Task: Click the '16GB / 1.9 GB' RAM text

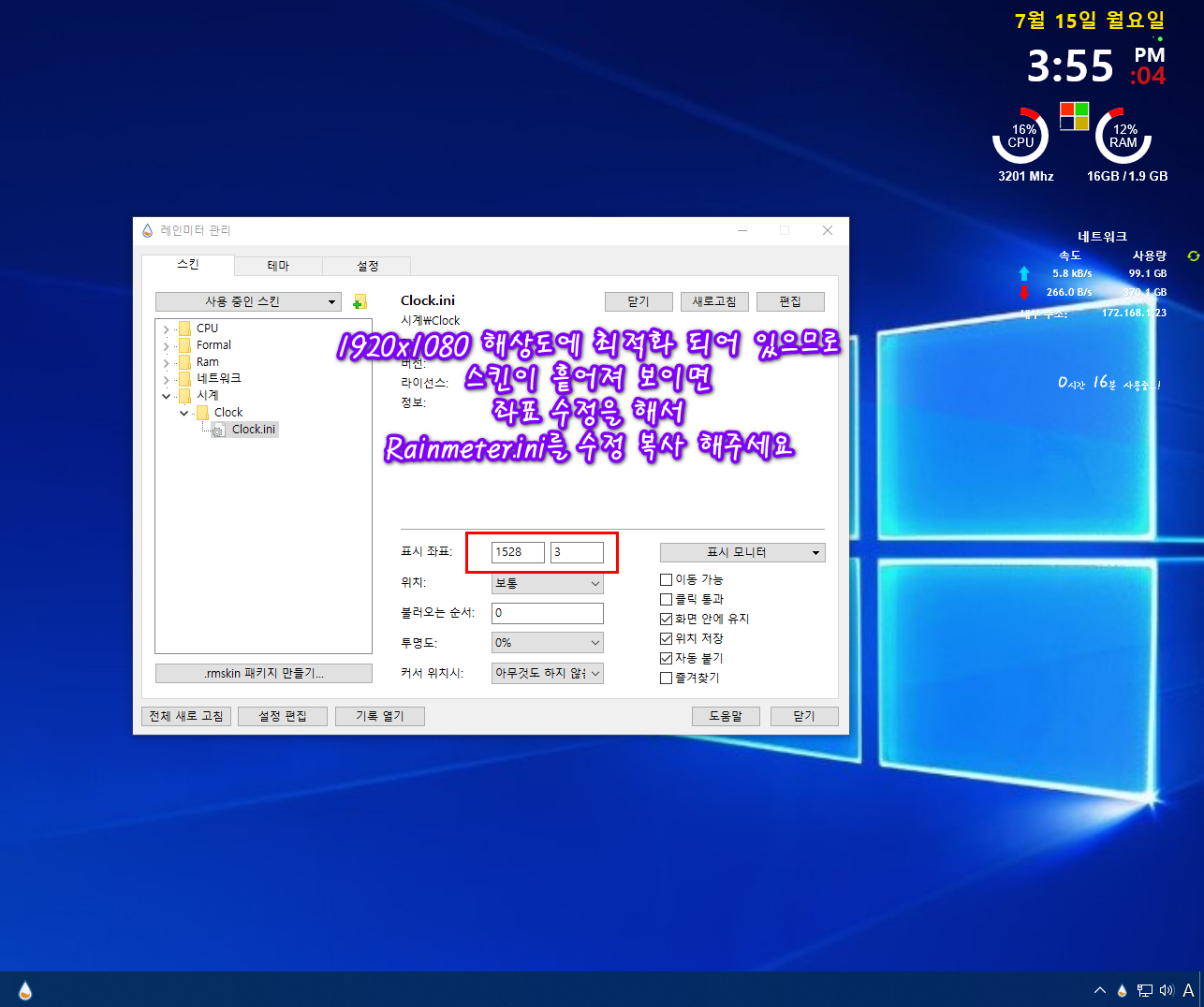Action: click(1127, 176)
